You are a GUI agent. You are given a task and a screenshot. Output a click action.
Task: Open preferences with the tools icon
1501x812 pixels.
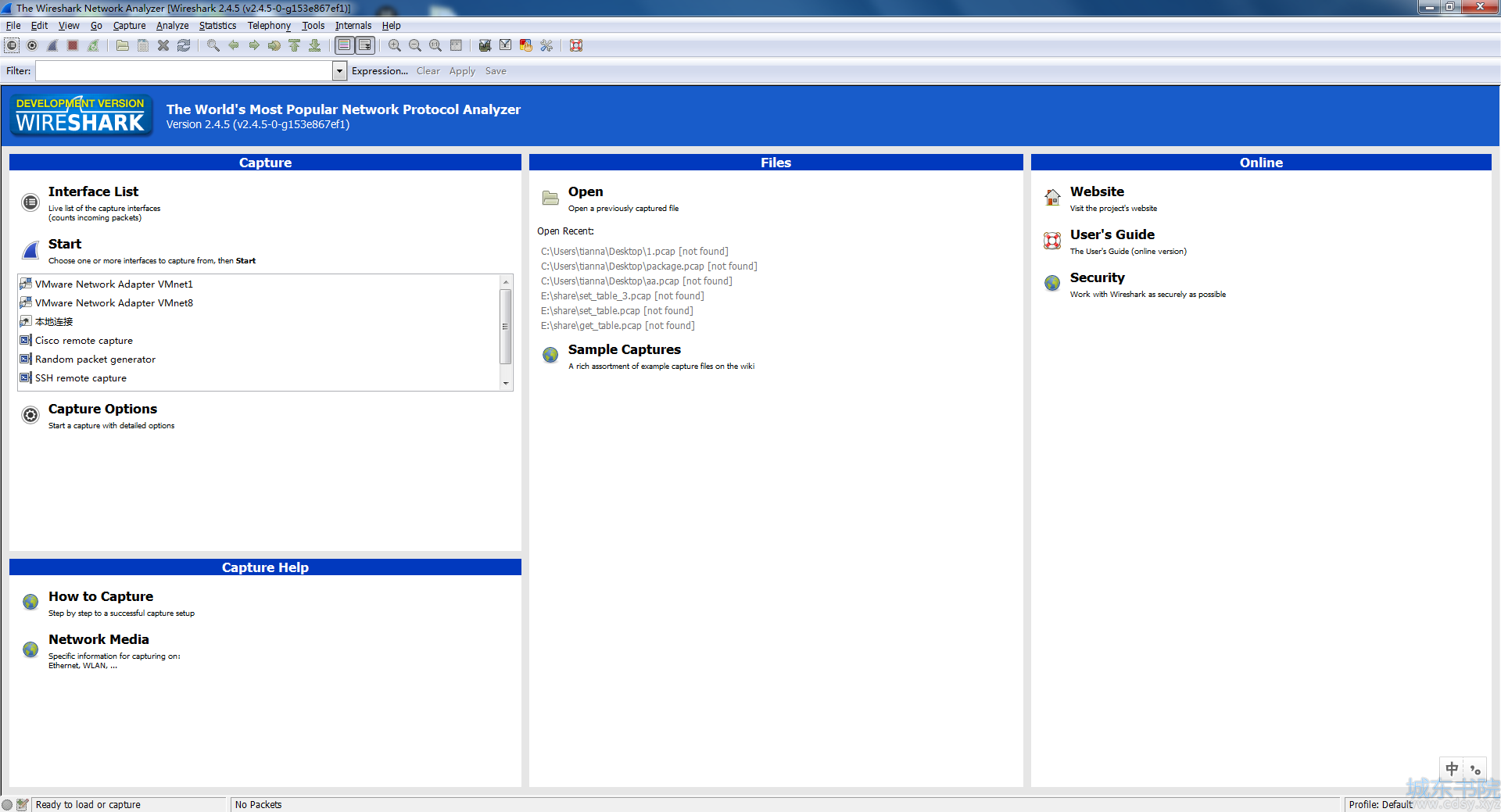point(546,45)
